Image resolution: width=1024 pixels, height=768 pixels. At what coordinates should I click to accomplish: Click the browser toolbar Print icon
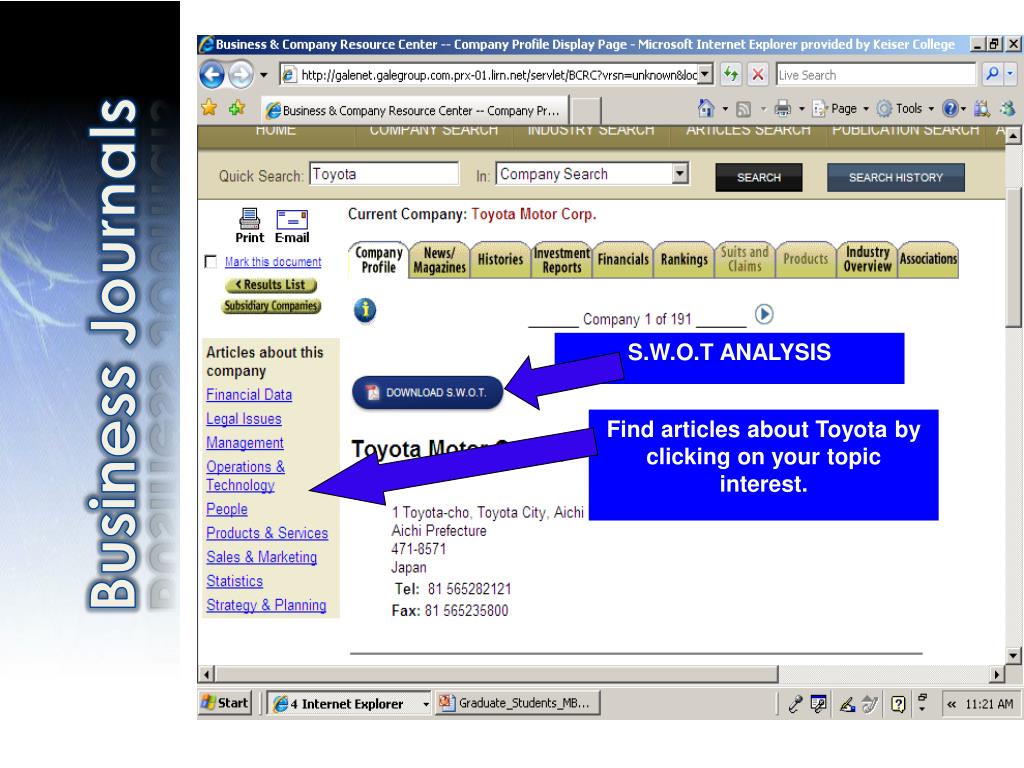pos(782,108)
